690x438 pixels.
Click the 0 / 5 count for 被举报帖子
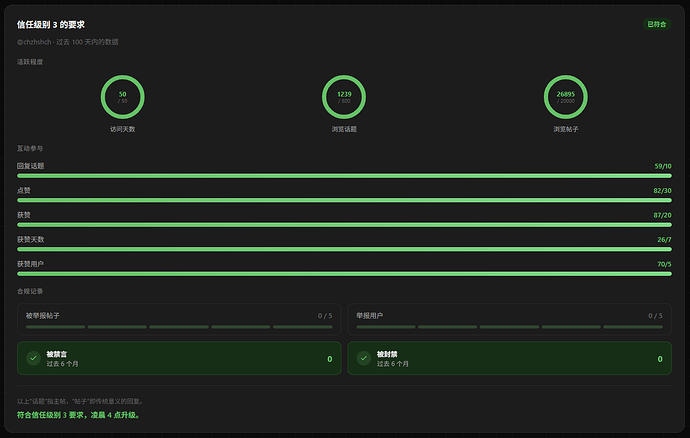point(325,316)
